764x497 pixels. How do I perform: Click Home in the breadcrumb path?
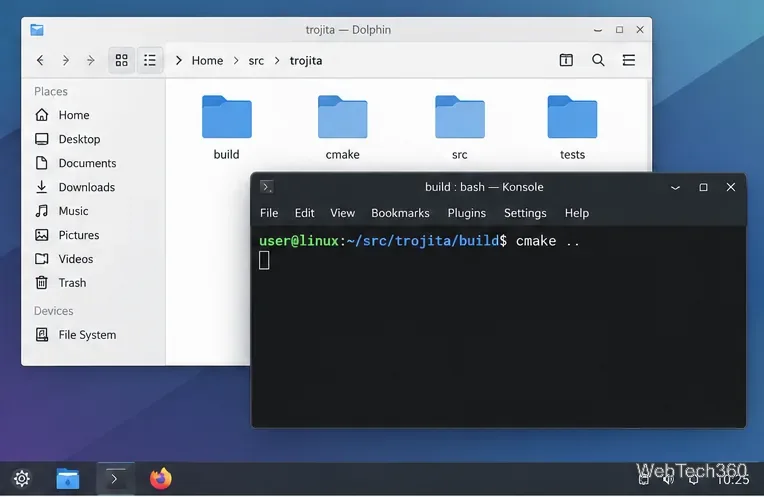[207, 60]
